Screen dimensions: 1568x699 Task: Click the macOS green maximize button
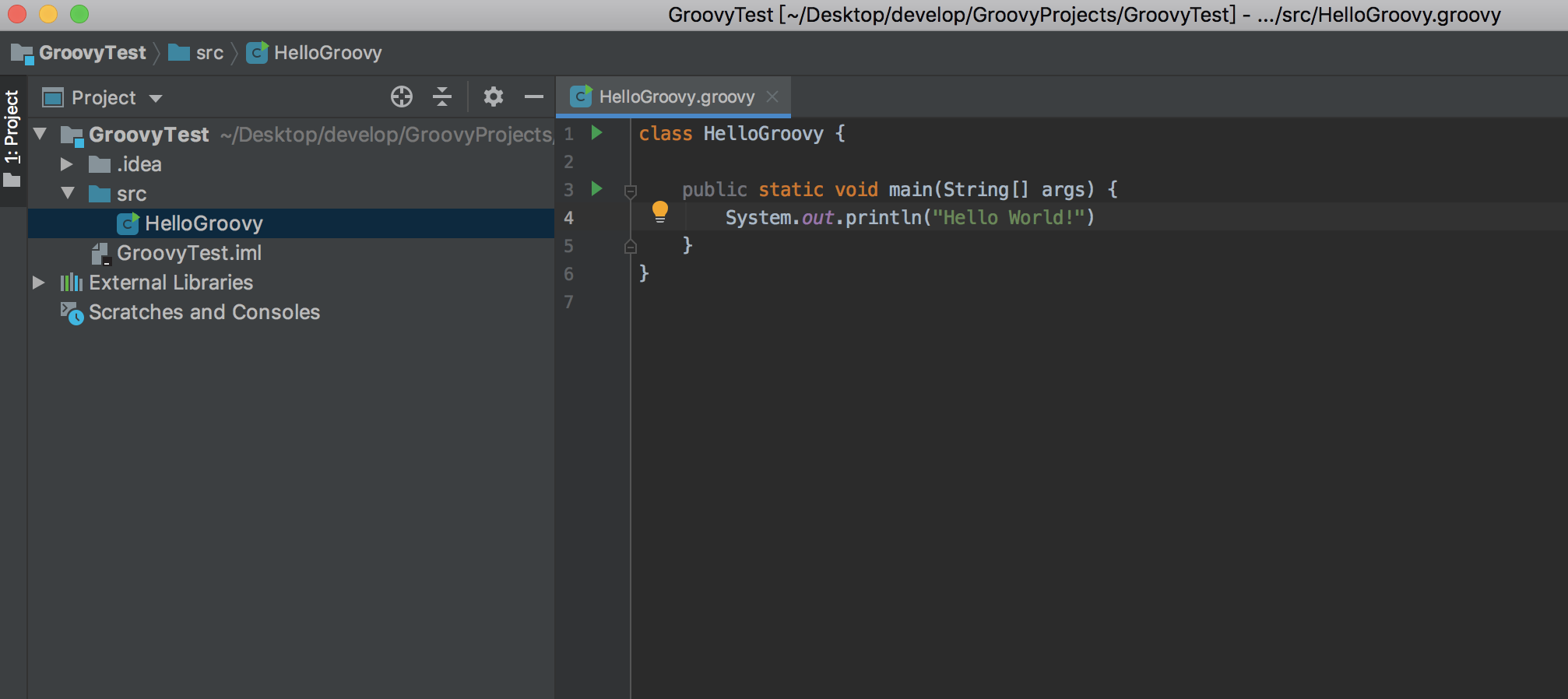pos(79,14)
